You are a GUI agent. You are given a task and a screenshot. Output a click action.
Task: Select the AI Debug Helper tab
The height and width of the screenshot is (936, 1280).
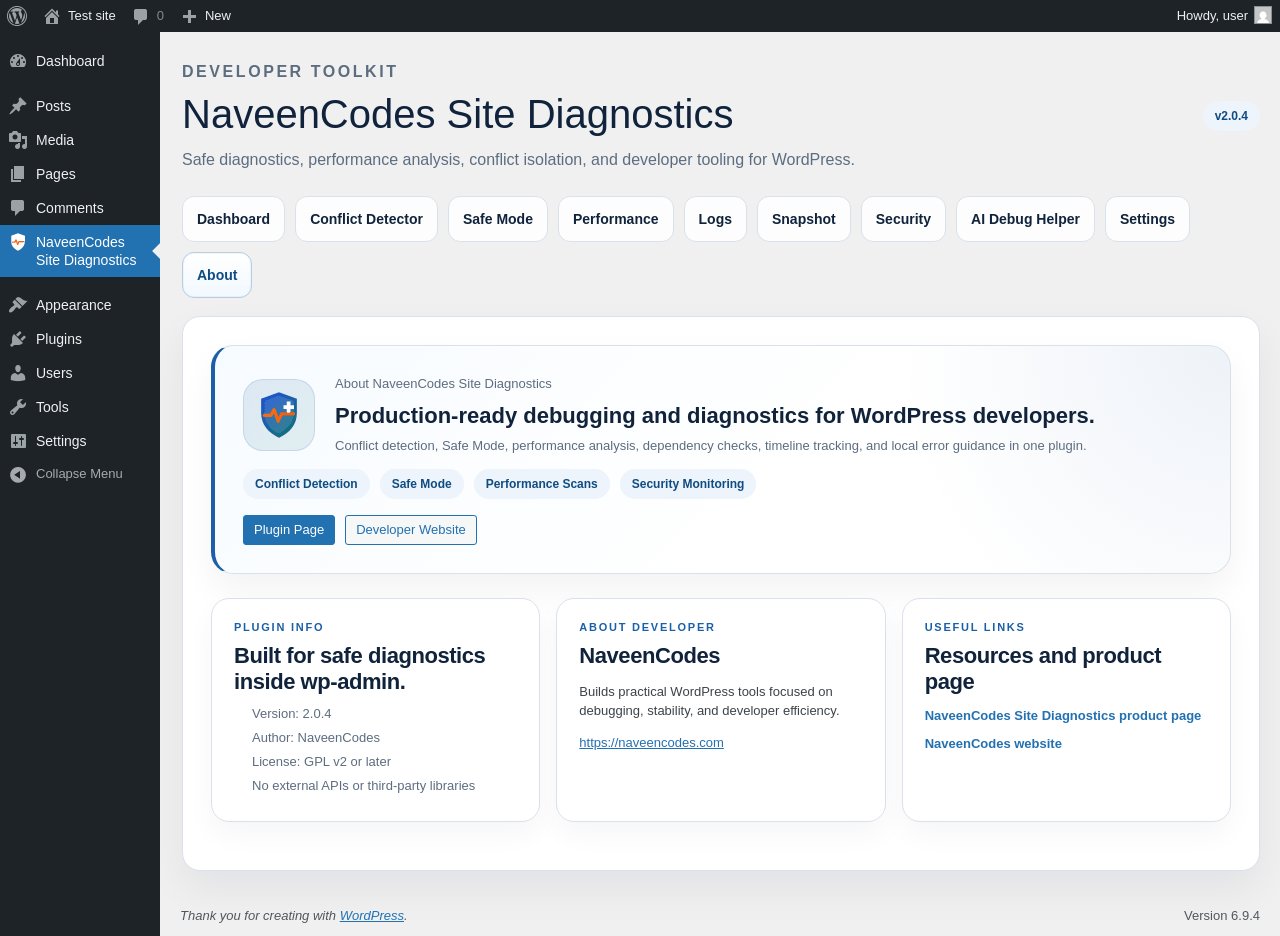[x=1025, y=219]
